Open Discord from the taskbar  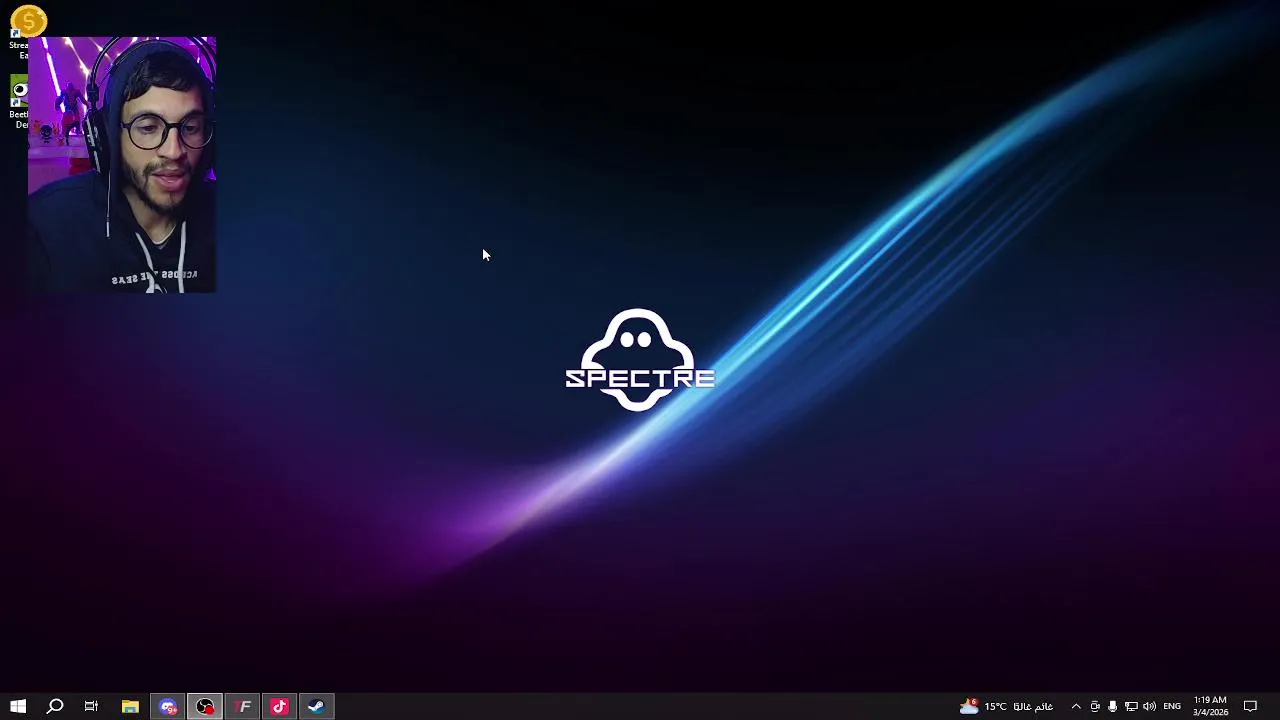(167, 707)
